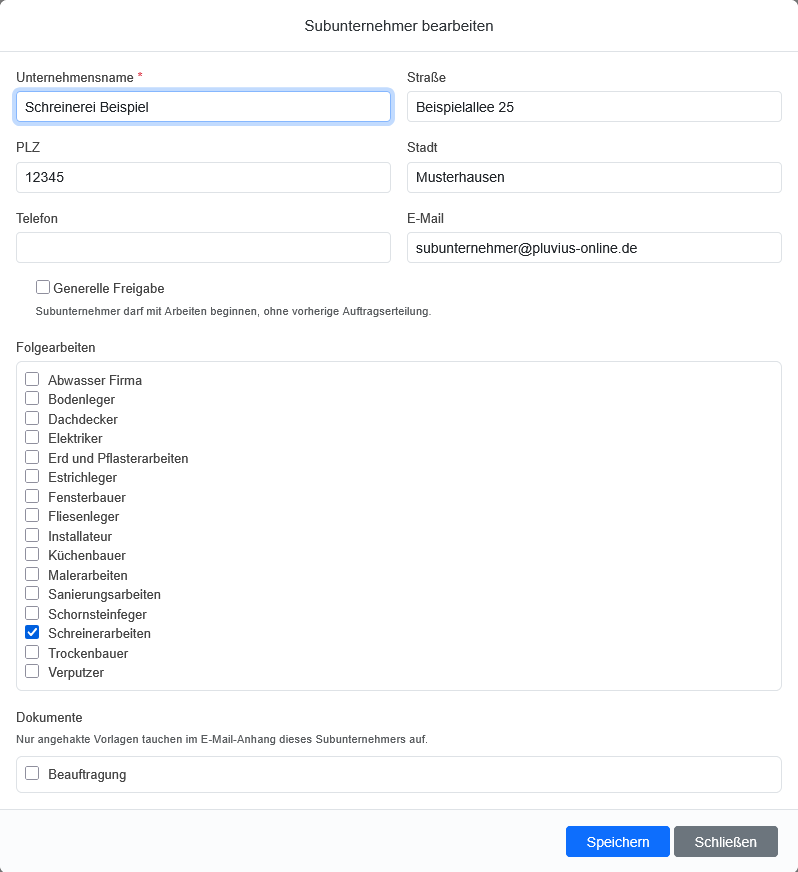Click the Schließen button
This screenshot has height=872, width=798.
click(726, 841)
